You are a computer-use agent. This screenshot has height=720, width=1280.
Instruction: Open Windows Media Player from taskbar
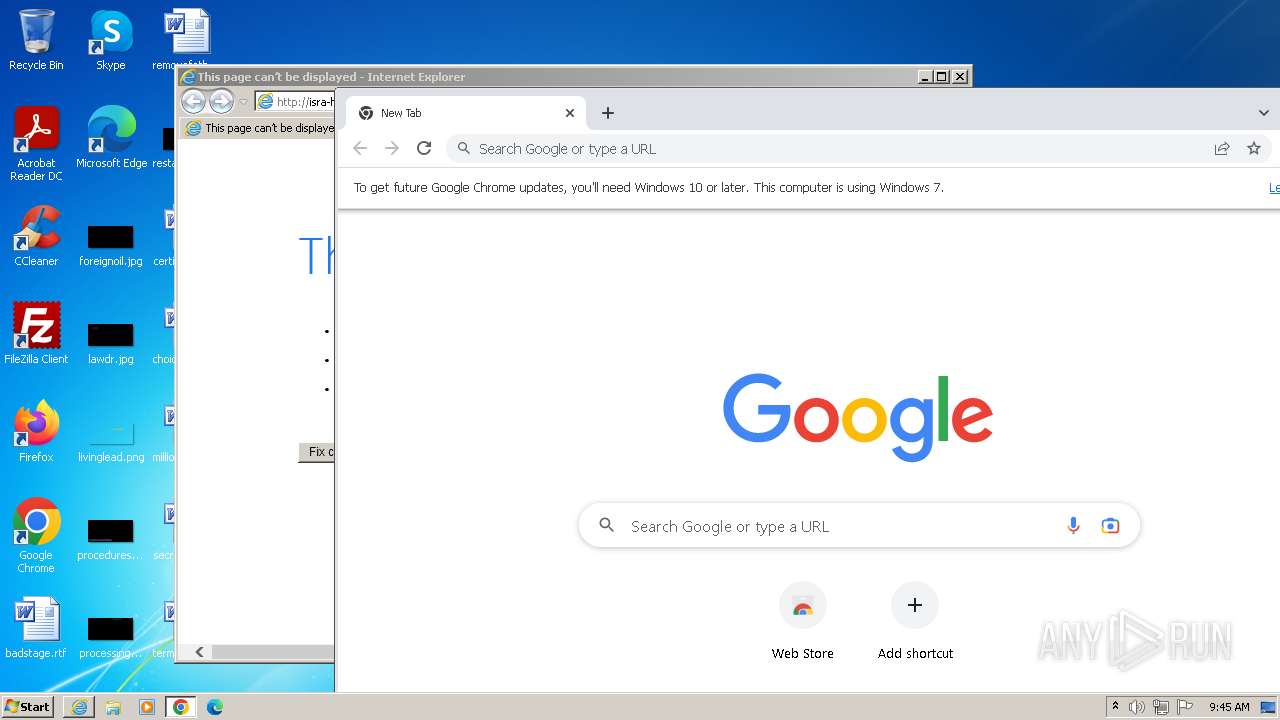(147, 707)
